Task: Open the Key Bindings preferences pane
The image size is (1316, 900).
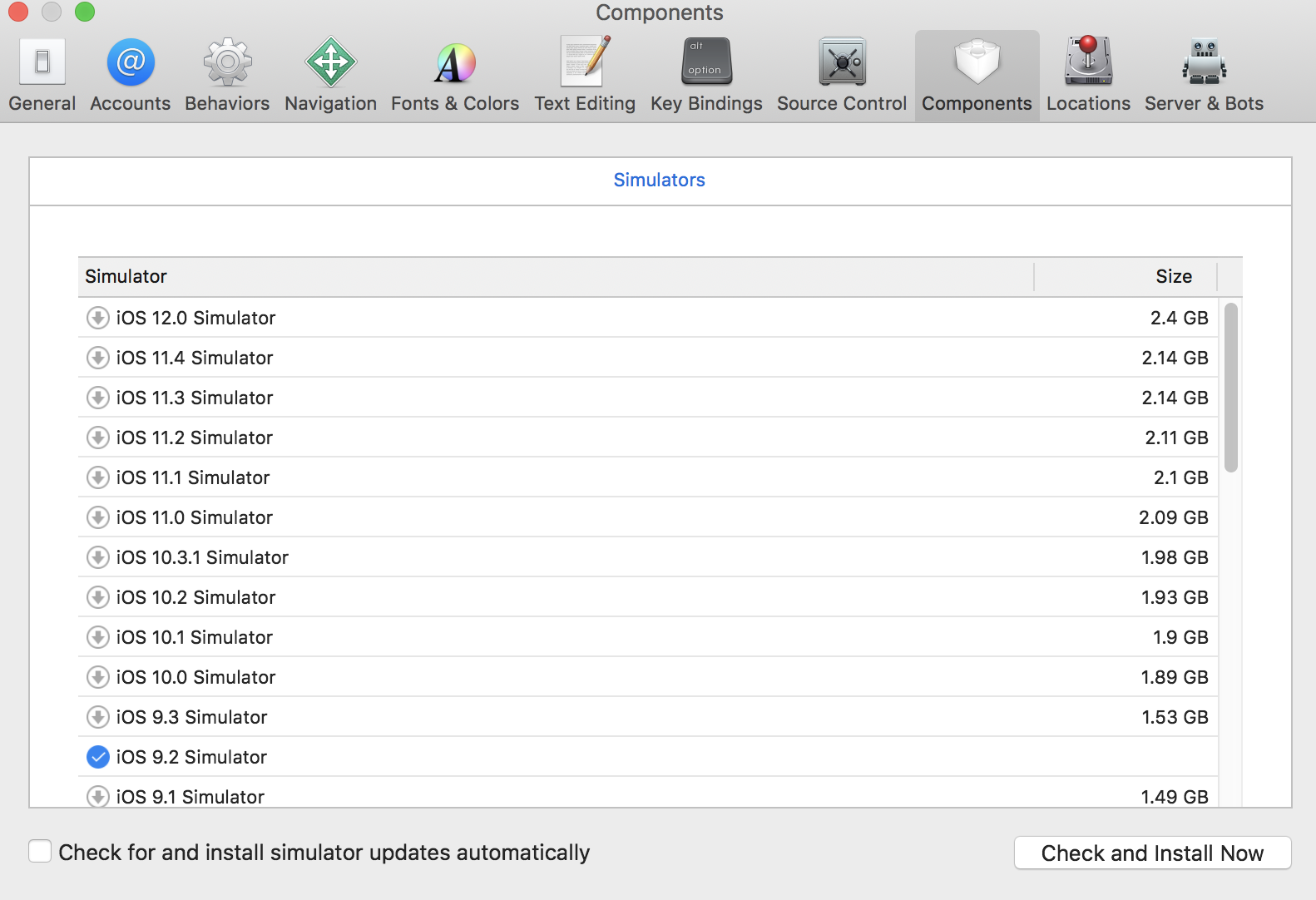Action: click(706, 76)
